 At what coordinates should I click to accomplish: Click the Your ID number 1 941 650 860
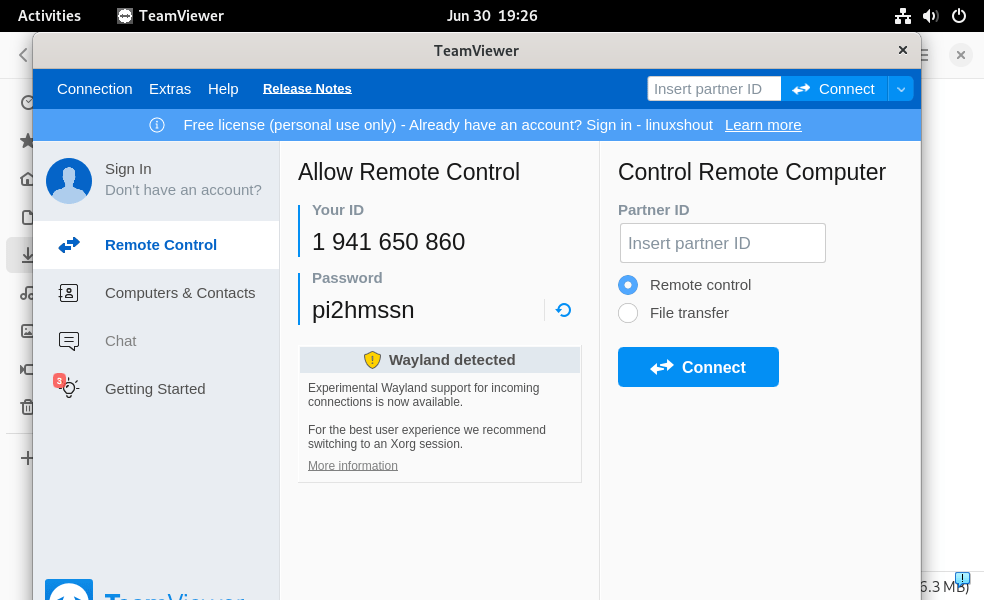pyautogui.click(x=388, y=242)
